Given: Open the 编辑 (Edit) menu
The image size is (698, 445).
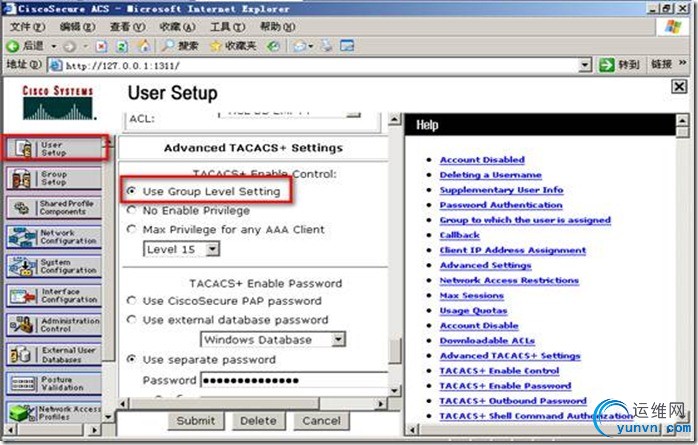Looking at the screenshot, I should (77, 27).
